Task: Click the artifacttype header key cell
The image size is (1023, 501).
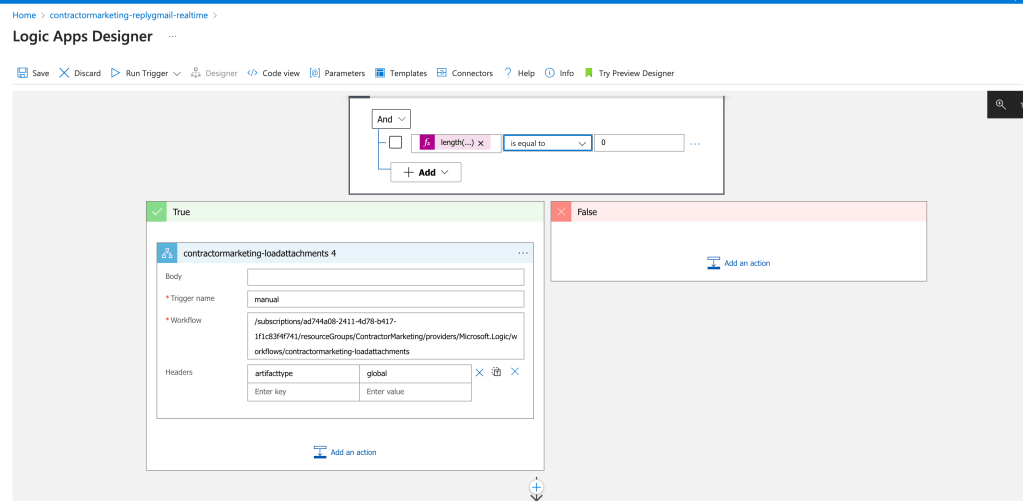Action: click(x=303, y=374)
